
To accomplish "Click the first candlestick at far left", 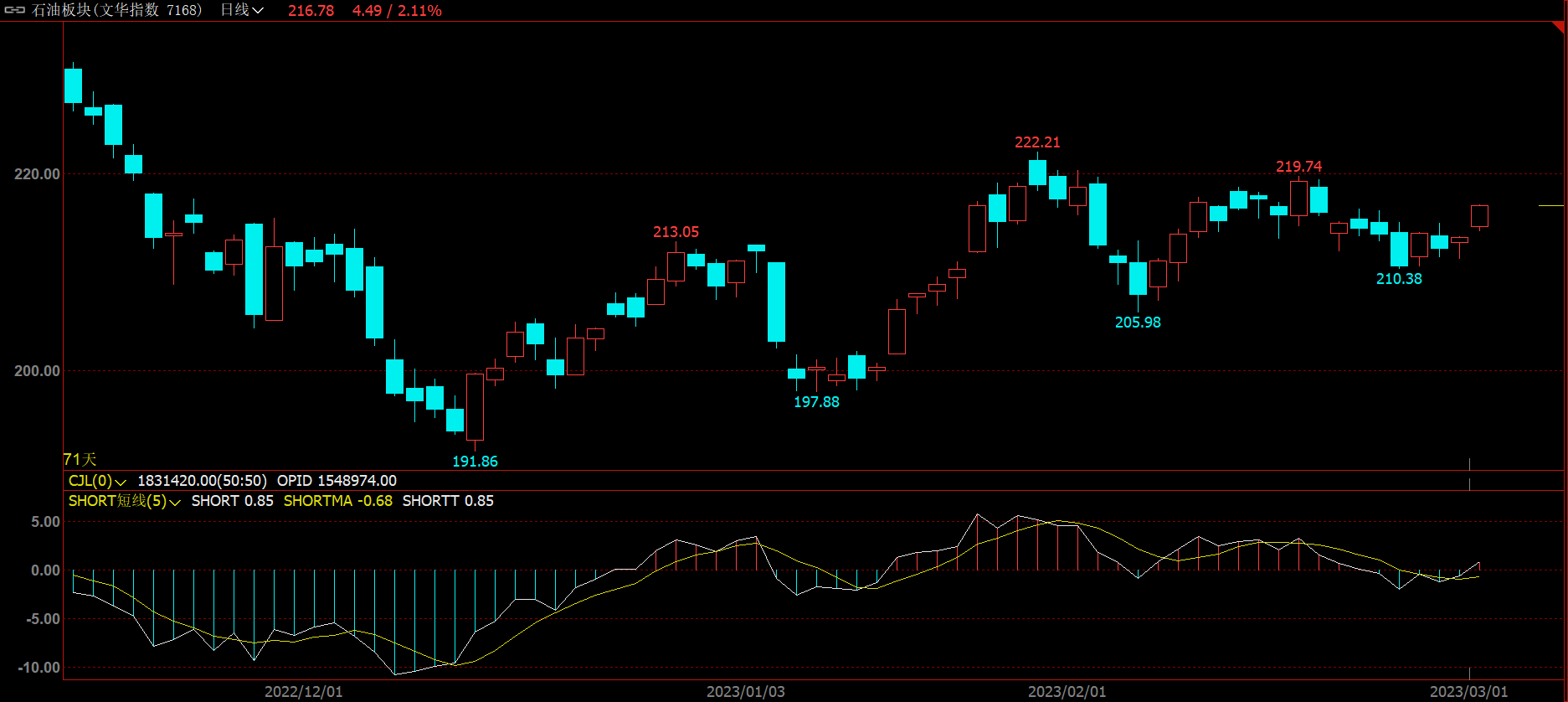I will pyautogui.click(x=73, y=85).
